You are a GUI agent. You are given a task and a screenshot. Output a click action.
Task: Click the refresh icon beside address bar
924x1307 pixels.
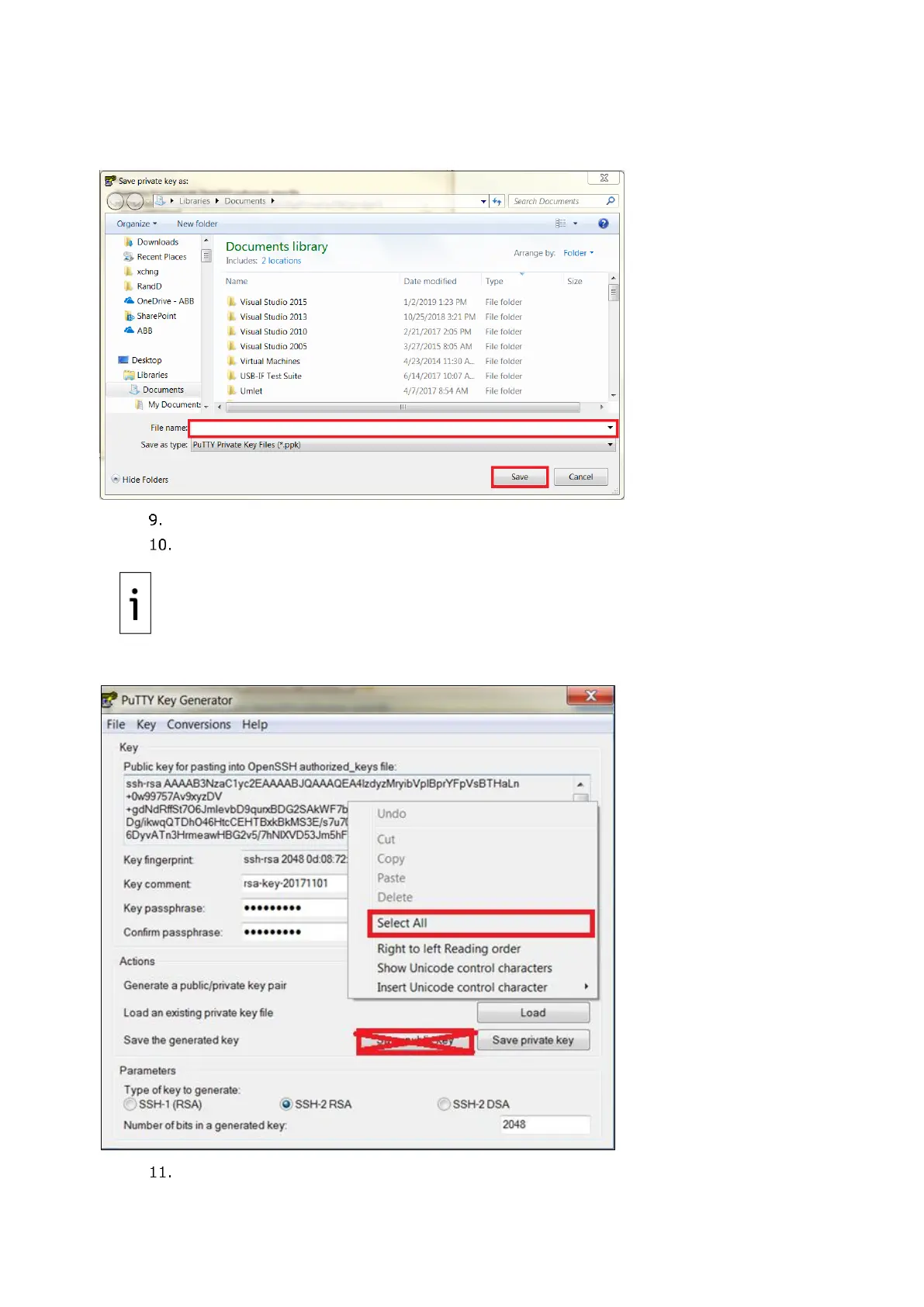coord(497,201)
